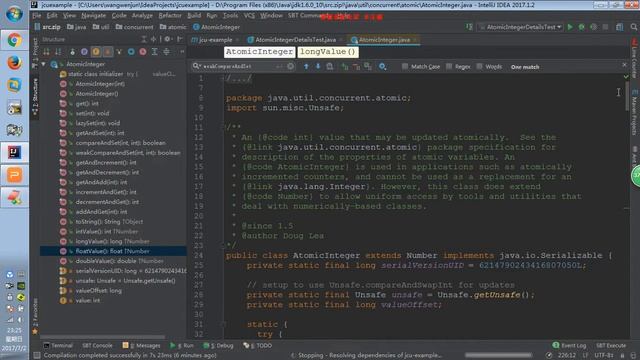
Task: Toggle Show Non-Public lock filter
Action: pyautogui.click(x=108, y=52)
